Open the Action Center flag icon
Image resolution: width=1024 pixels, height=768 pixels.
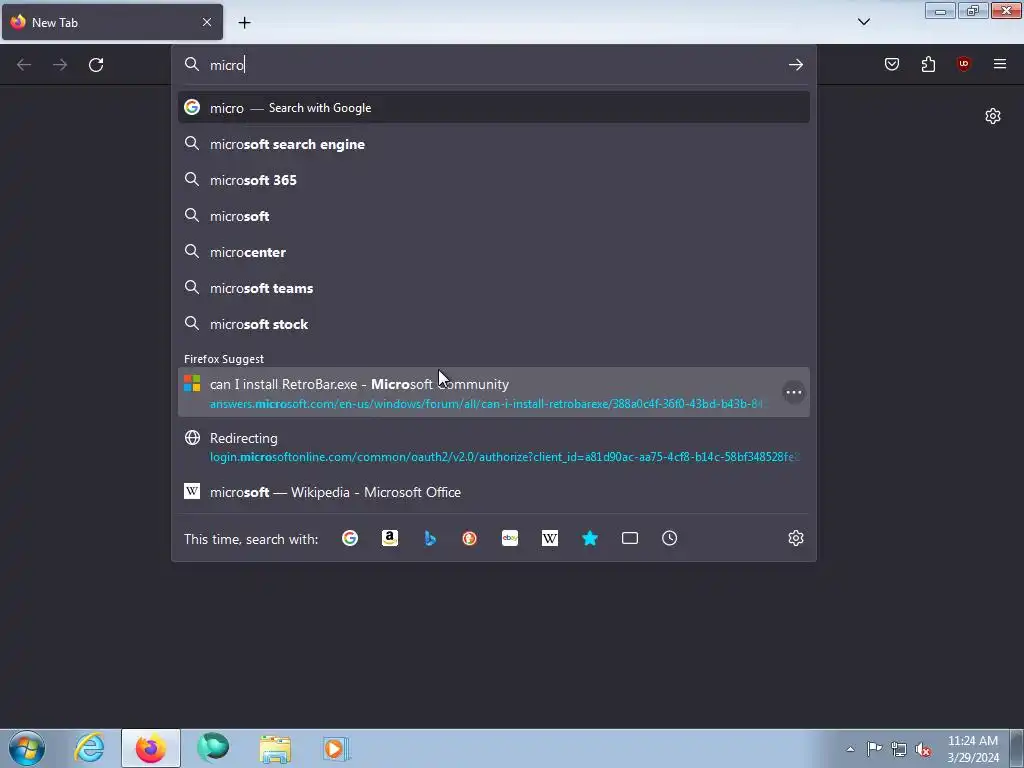(874, 749)
